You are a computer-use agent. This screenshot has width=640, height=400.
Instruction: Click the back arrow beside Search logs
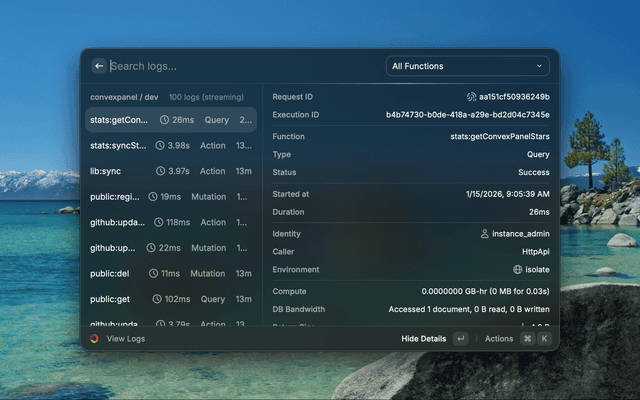tap(99, 66)
